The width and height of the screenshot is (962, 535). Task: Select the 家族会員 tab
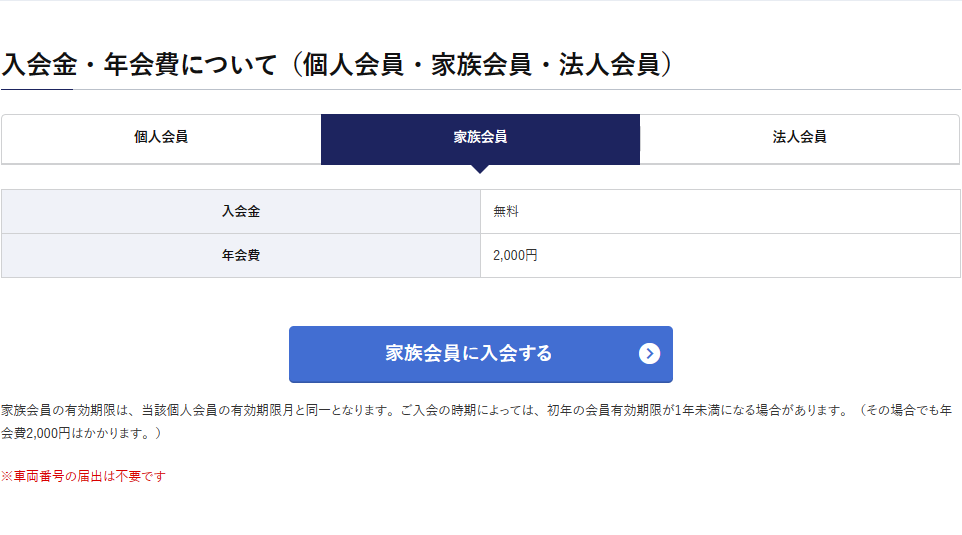480,139
